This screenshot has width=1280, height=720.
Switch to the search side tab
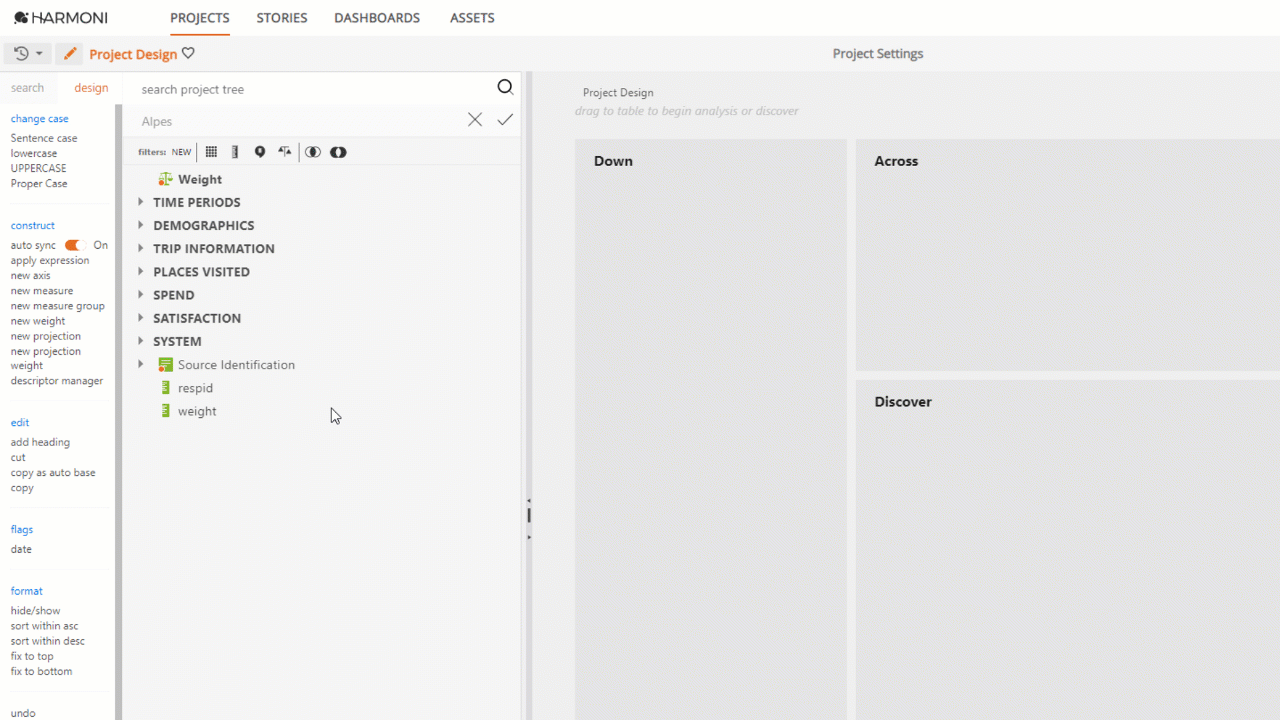pos(28,88)
